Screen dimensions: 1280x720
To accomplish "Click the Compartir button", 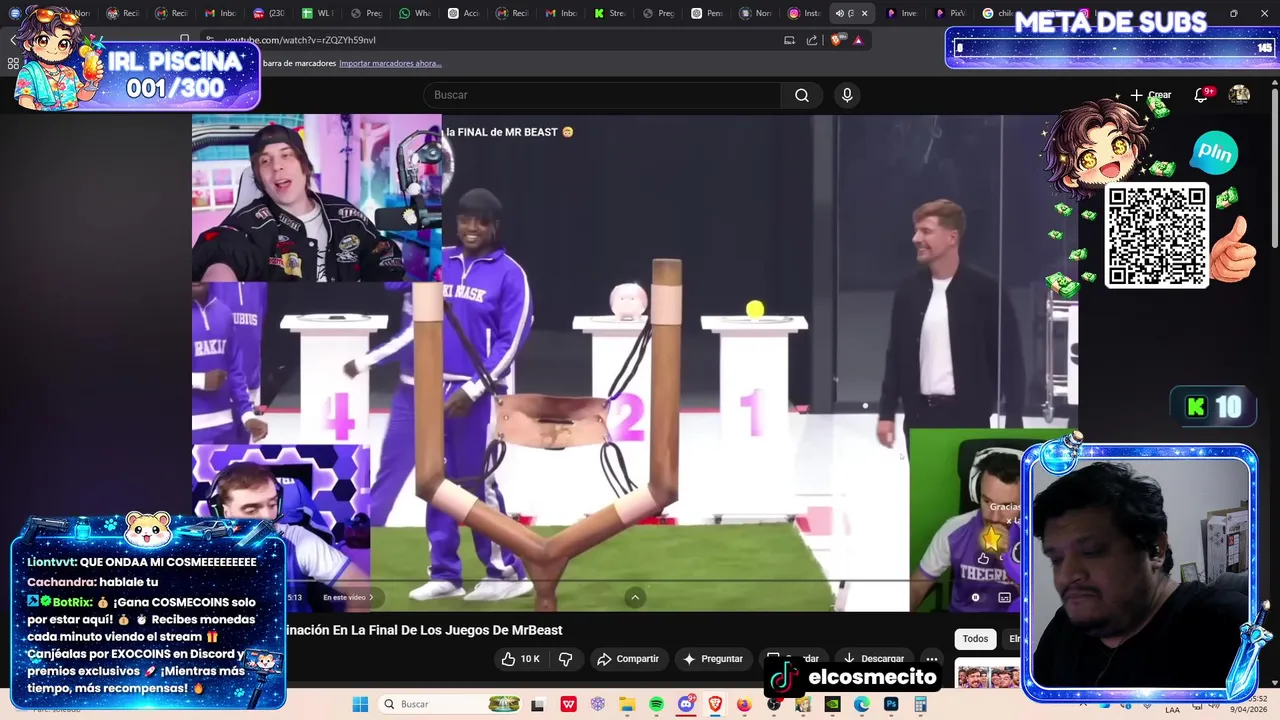I will click(628, 659).
